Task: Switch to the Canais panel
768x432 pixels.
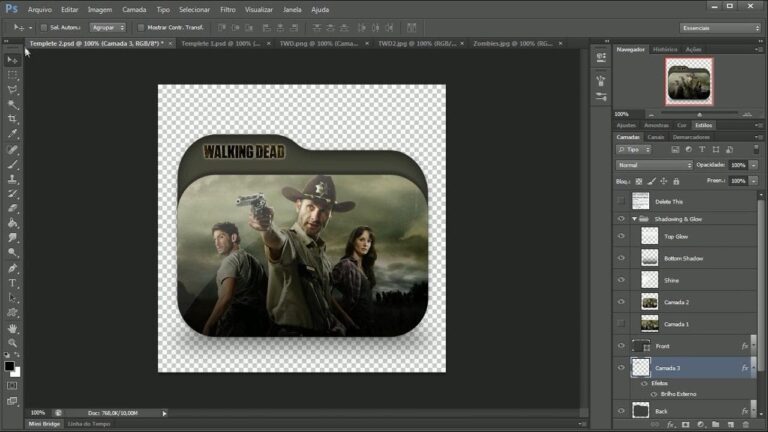Action: coord(655,137)
